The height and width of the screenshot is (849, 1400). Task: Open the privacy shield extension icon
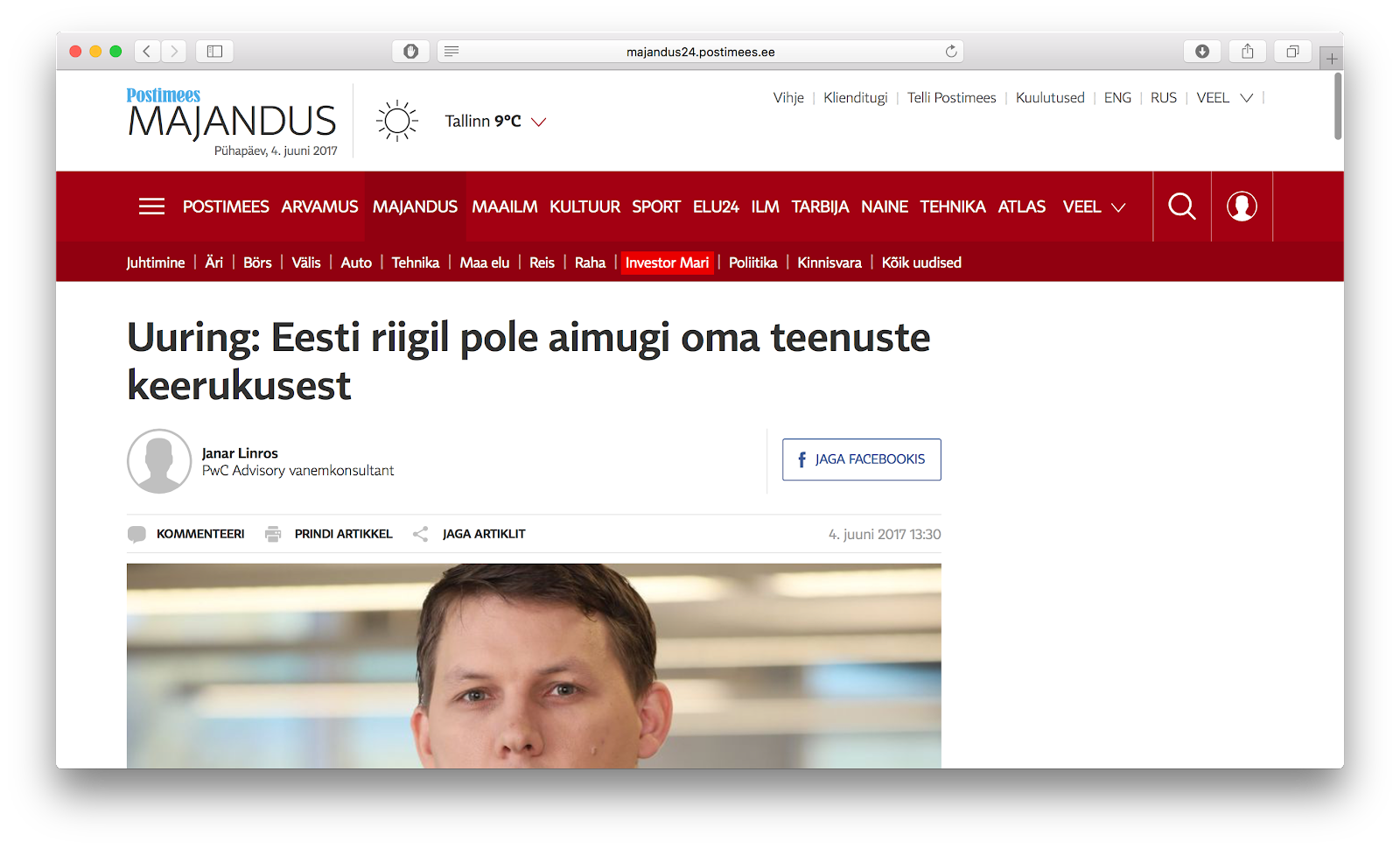pyautogui.click(x=410, y=52)
